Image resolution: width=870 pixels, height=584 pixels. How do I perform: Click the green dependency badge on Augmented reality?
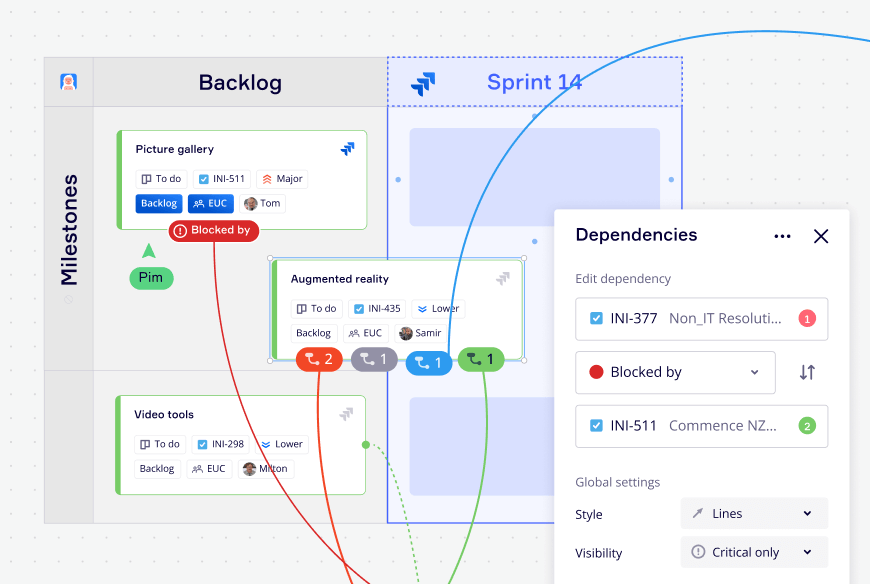481,359
